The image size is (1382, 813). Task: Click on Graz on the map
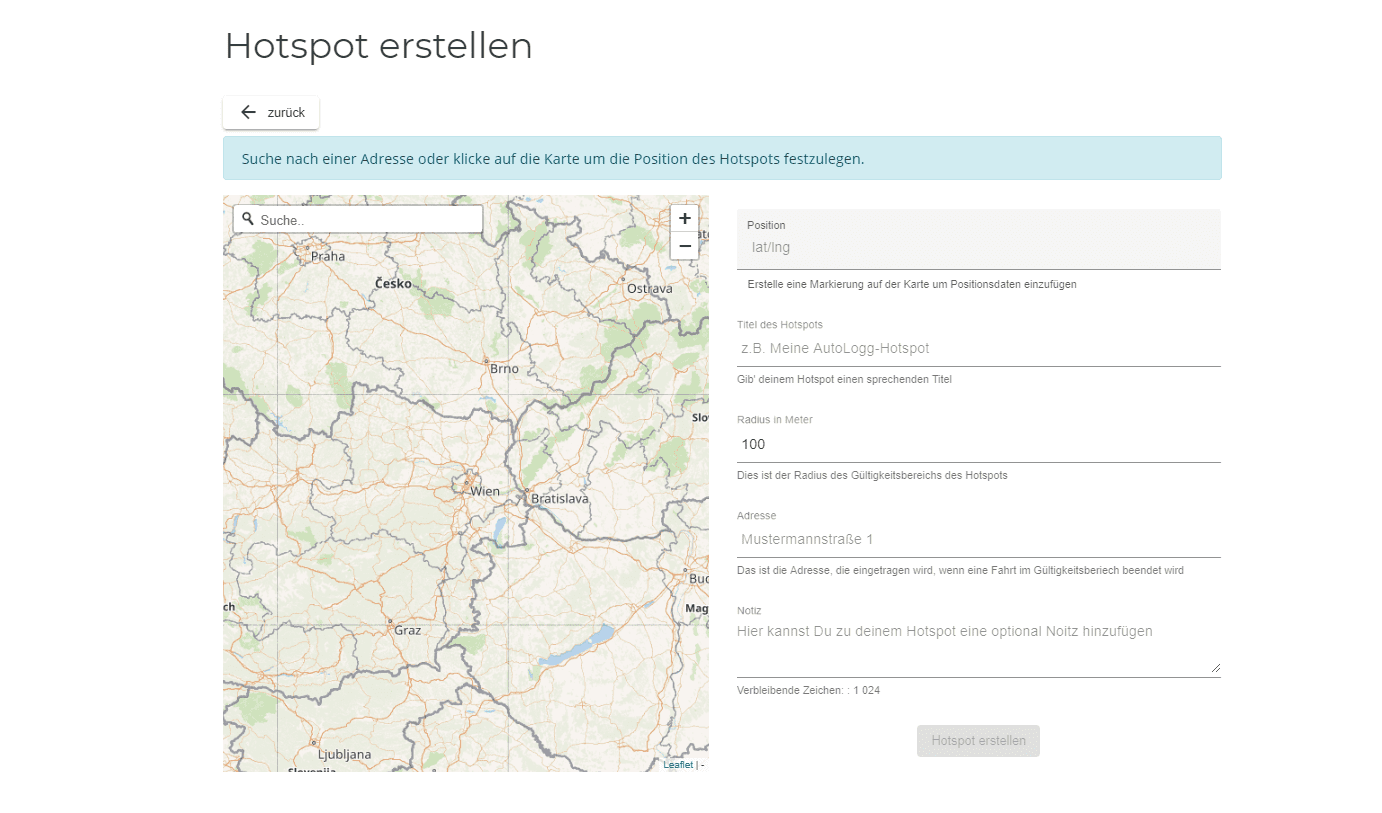click(407, 630)
